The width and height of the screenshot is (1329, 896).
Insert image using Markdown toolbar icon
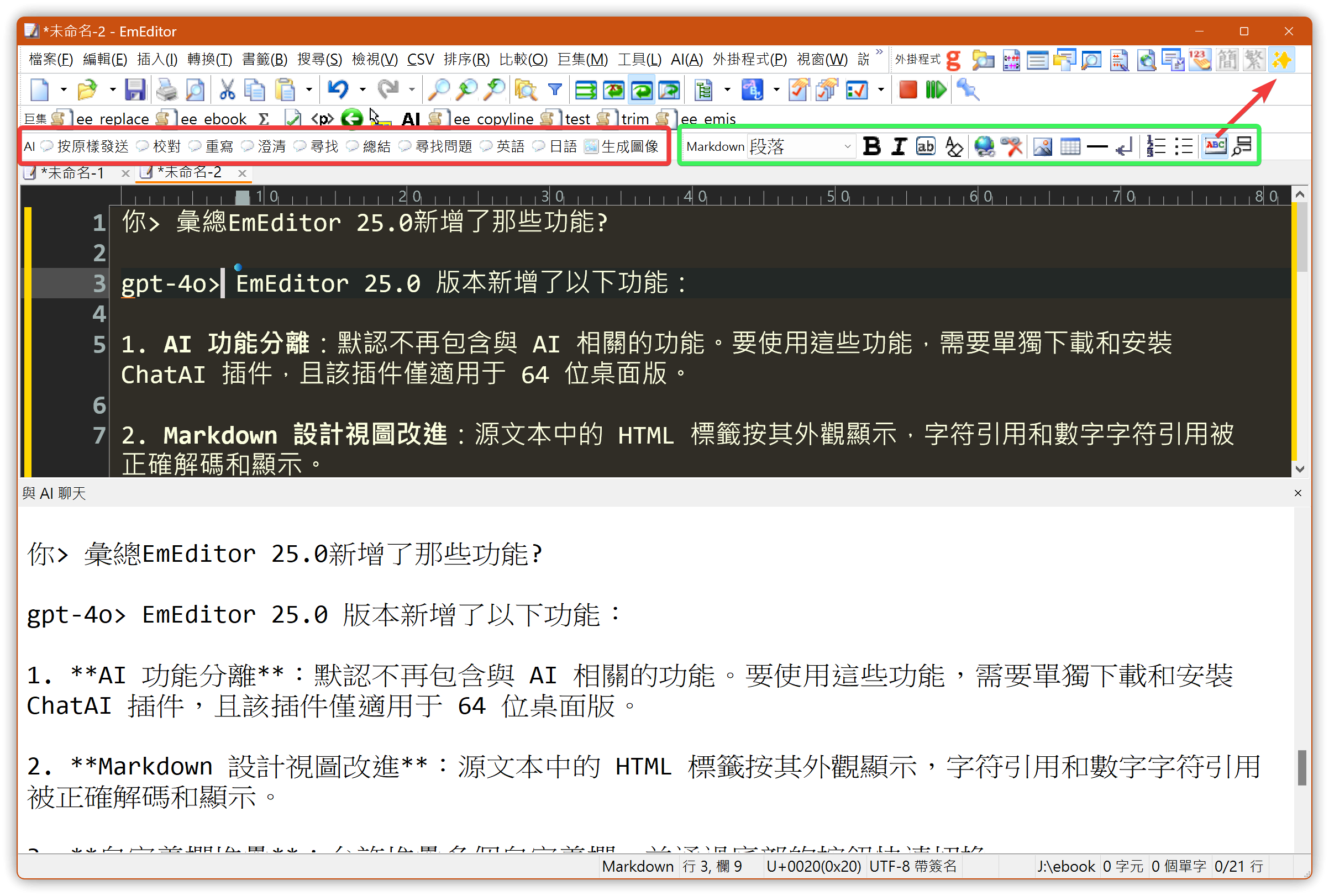pyautogui.click(x=1042, y=147)
